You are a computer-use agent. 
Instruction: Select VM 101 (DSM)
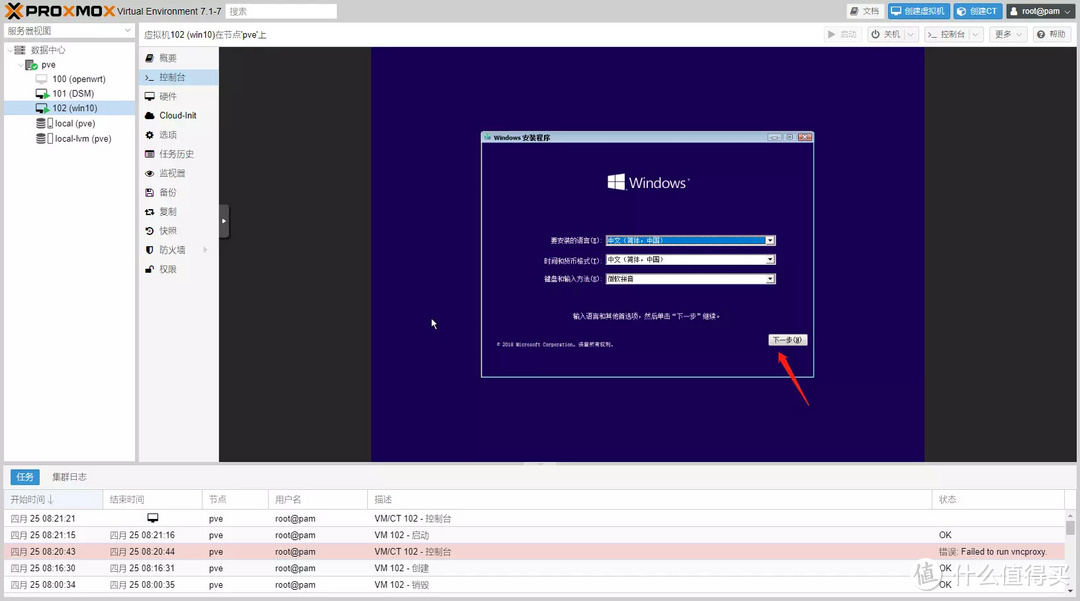click(72, 94)
